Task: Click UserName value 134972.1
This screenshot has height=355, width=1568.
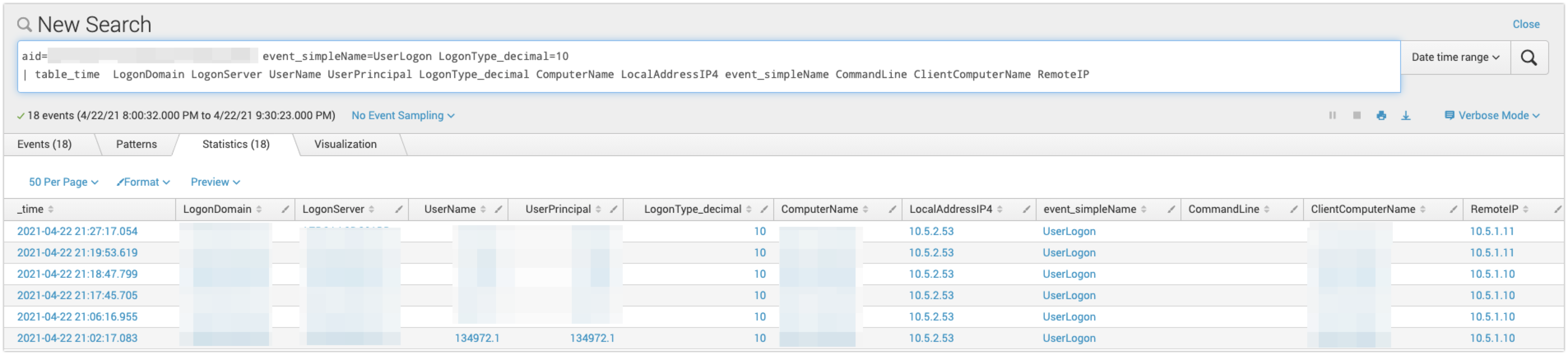Action: click(477, 339)
